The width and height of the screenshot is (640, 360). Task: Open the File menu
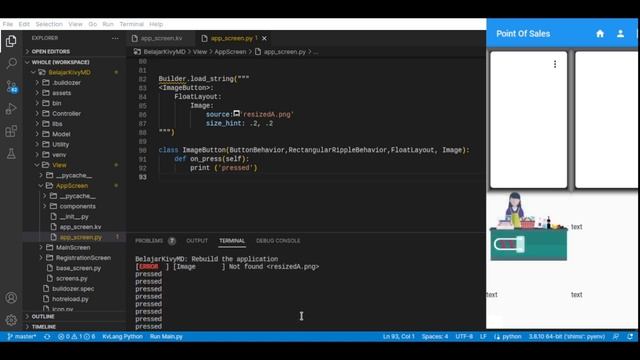point(8,24)
